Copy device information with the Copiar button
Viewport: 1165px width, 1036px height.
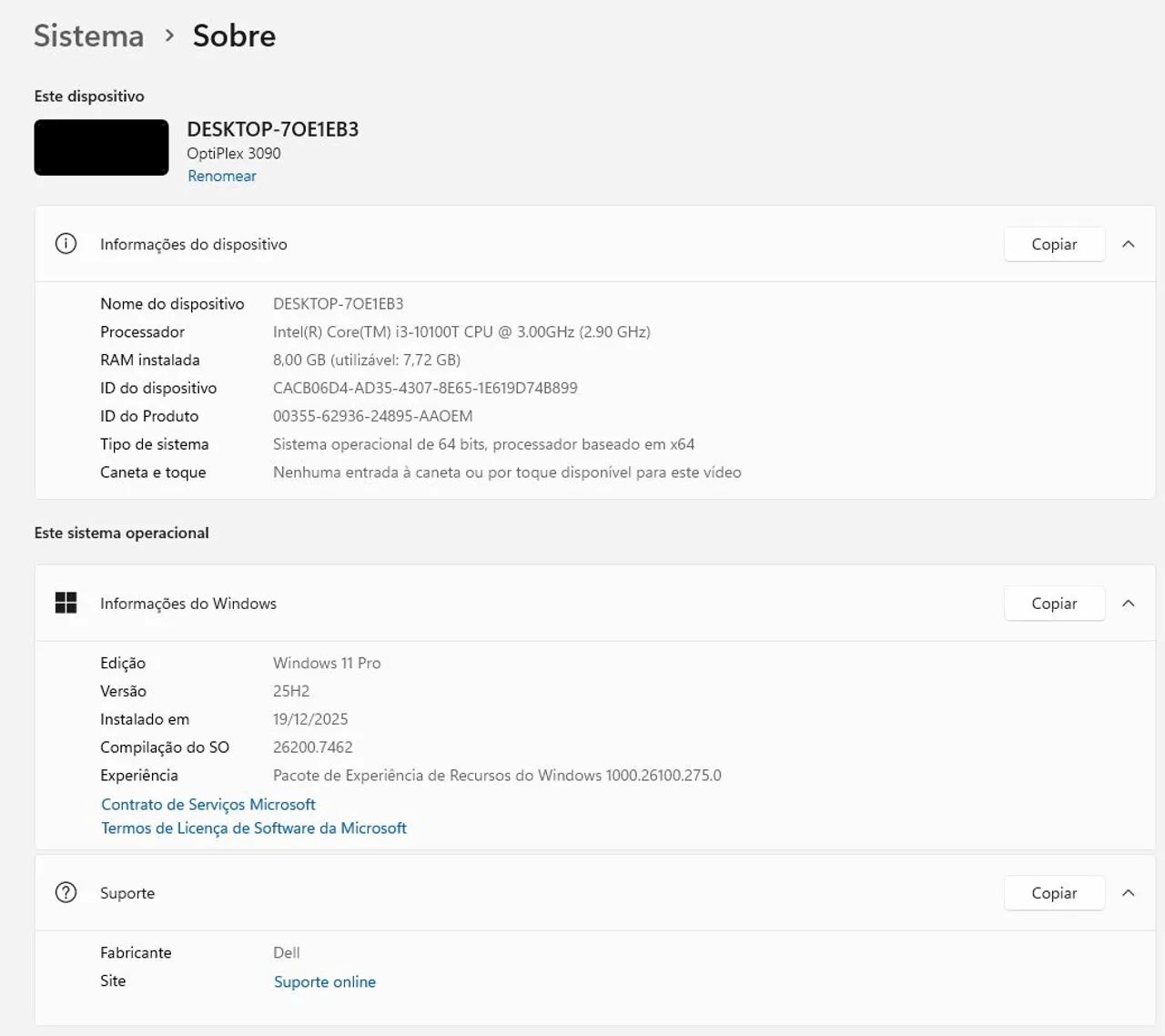[x=1054, y=244]
